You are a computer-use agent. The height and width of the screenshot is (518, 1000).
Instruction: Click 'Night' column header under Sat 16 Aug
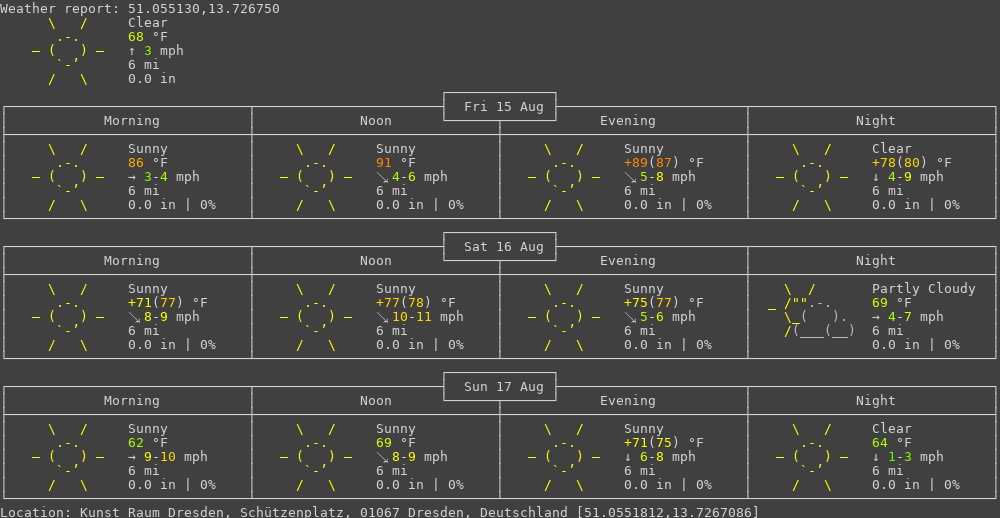point(876,261)
